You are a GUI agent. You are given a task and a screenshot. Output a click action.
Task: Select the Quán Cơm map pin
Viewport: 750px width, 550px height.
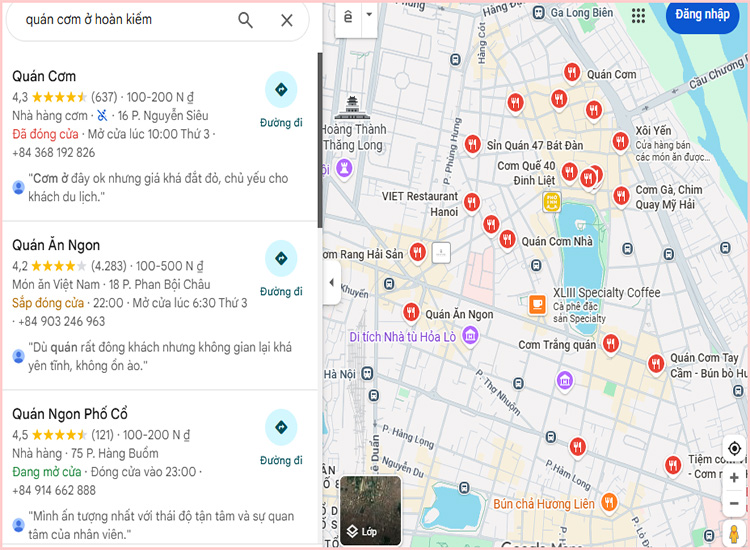point(572,72)
